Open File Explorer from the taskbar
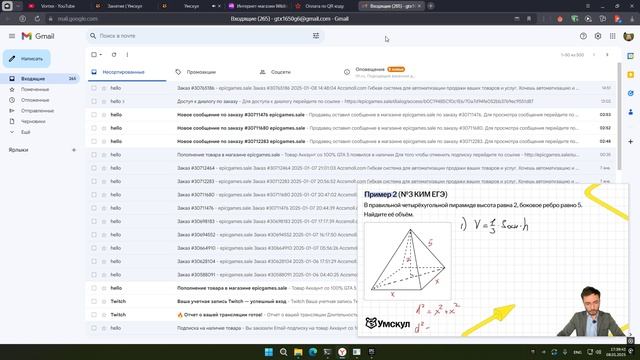Viewport: 640px width, 360px height. click(298, 352)
